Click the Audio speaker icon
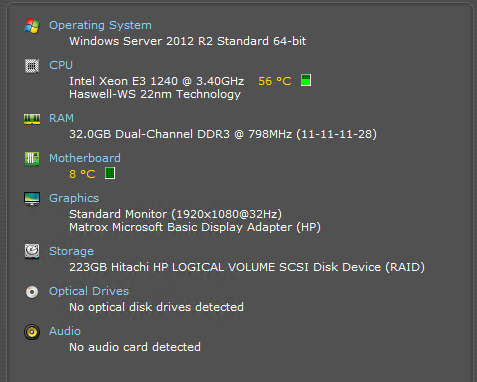 click(x=32, y=332)
